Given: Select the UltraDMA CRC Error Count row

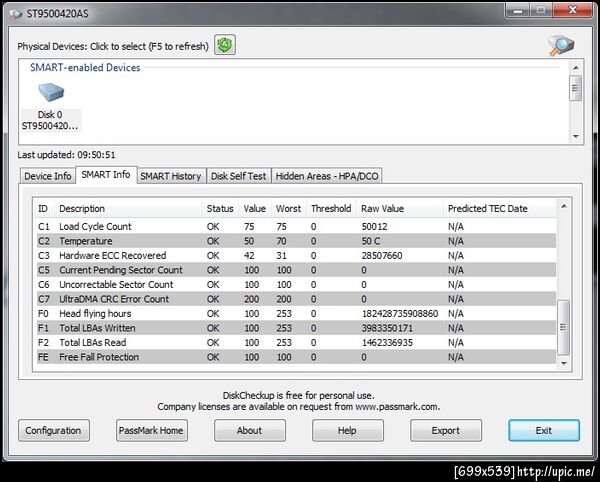Looking at the screenshot, I should [x=296, y=299].
